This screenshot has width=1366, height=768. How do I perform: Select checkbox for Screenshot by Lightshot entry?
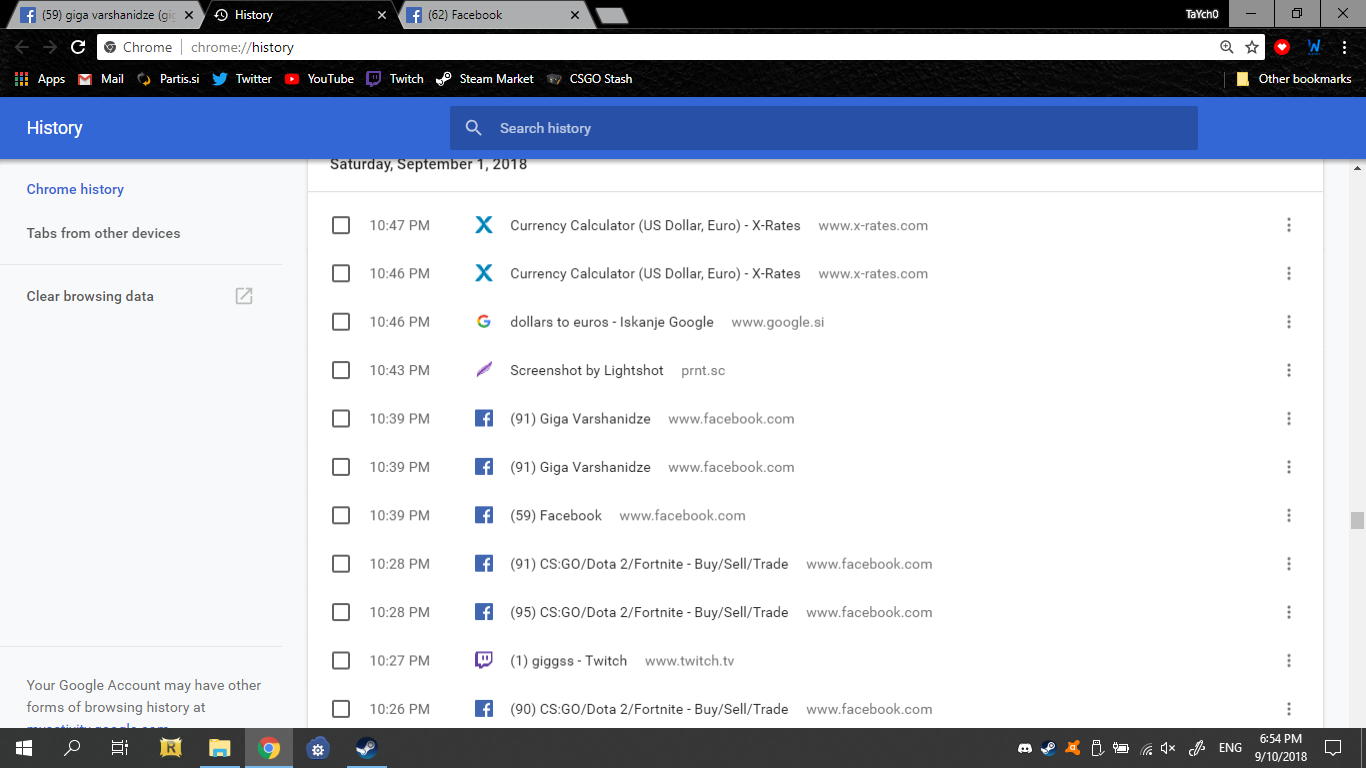click(x=341, y=370)
